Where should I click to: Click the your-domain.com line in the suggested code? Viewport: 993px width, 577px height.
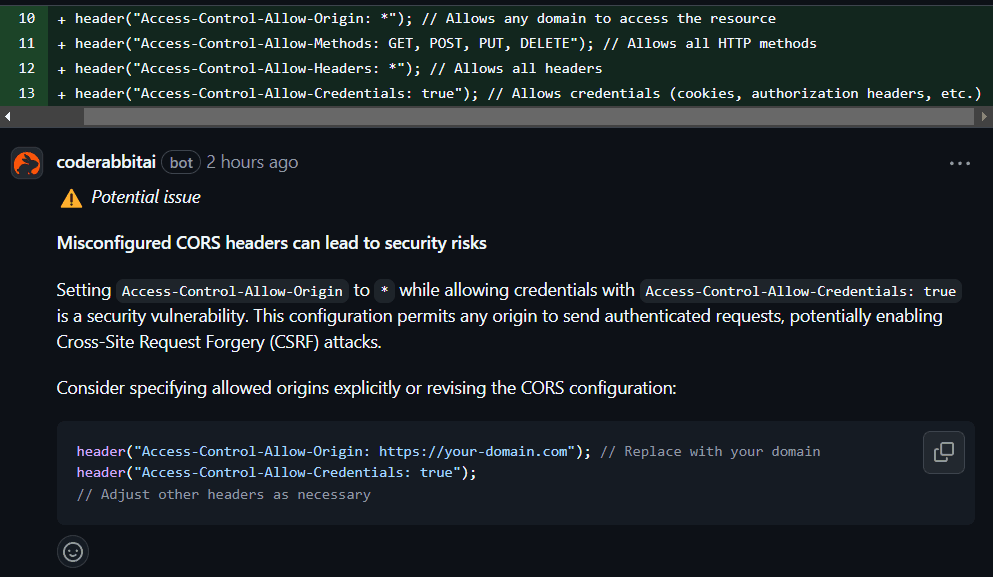coord(448,452)
